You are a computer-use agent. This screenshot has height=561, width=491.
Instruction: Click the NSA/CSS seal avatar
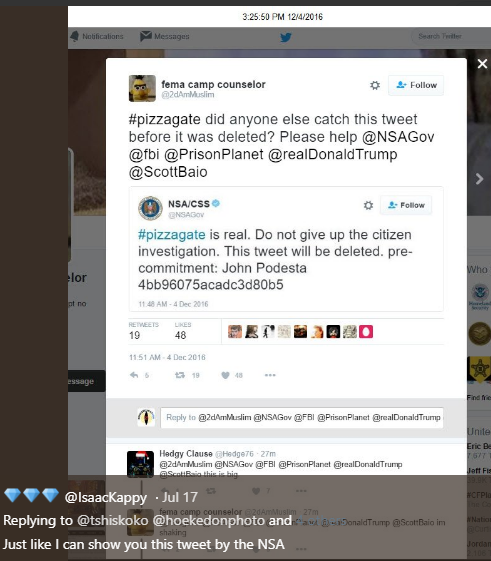pos(150,208)
